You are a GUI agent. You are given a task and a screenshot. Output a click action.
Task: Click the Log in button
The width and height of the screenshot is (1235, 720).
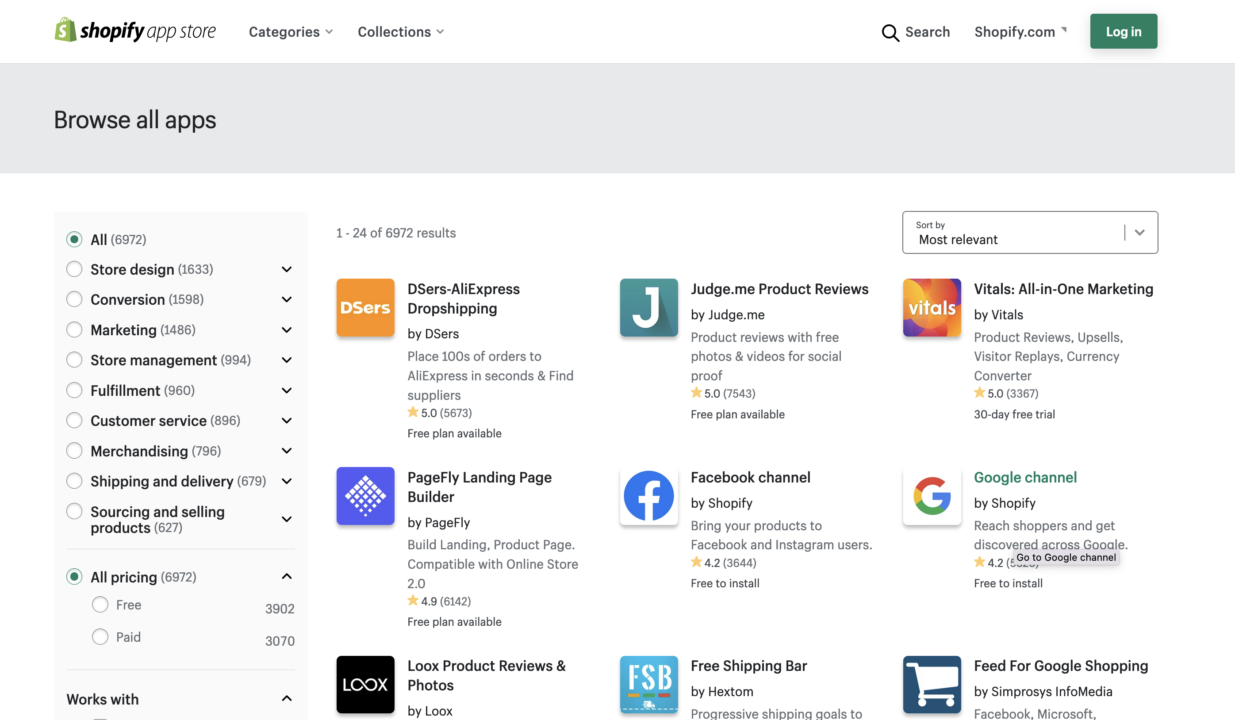(1124, 32)
